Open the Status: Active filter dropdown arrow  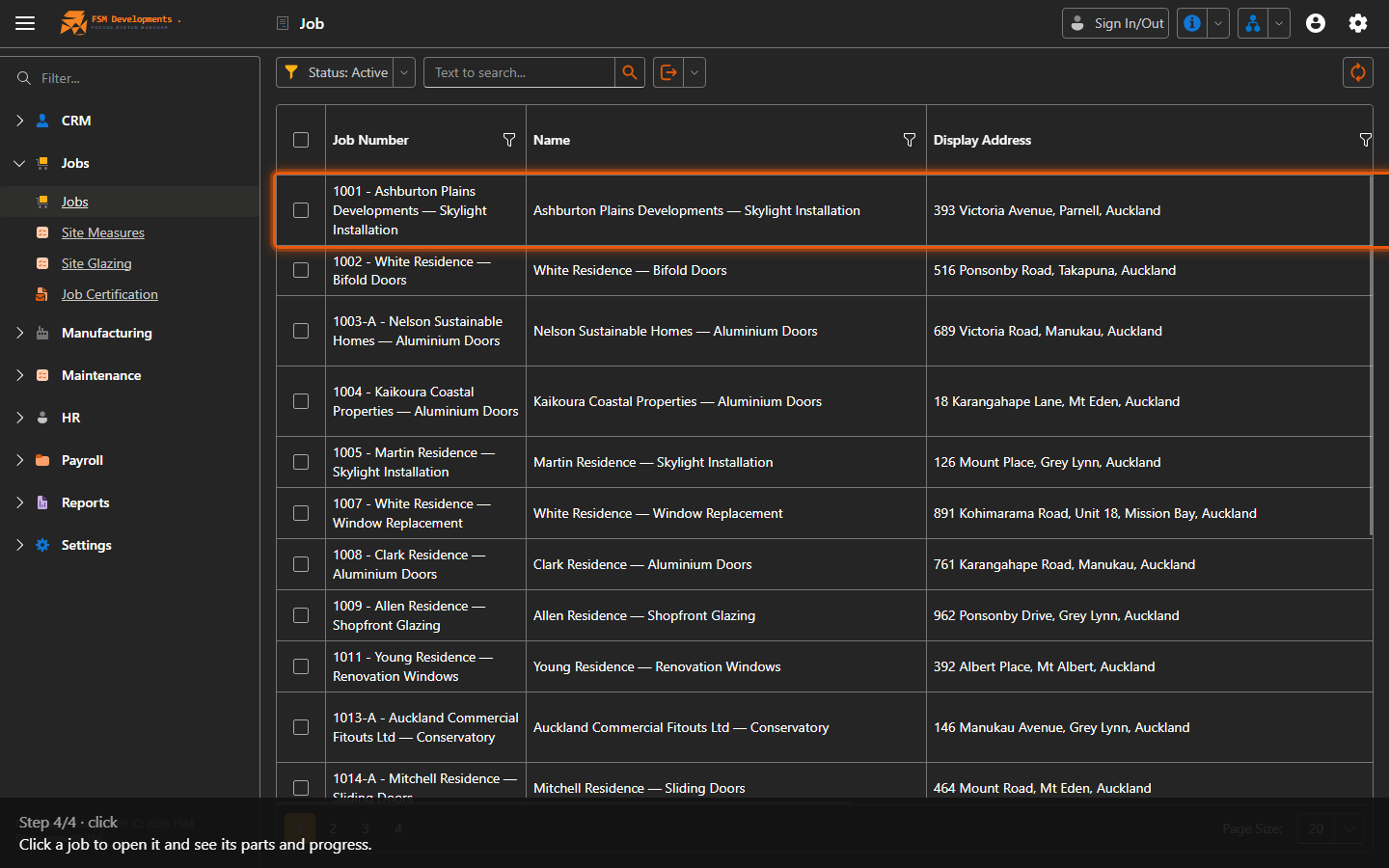[x=405, y=72]
